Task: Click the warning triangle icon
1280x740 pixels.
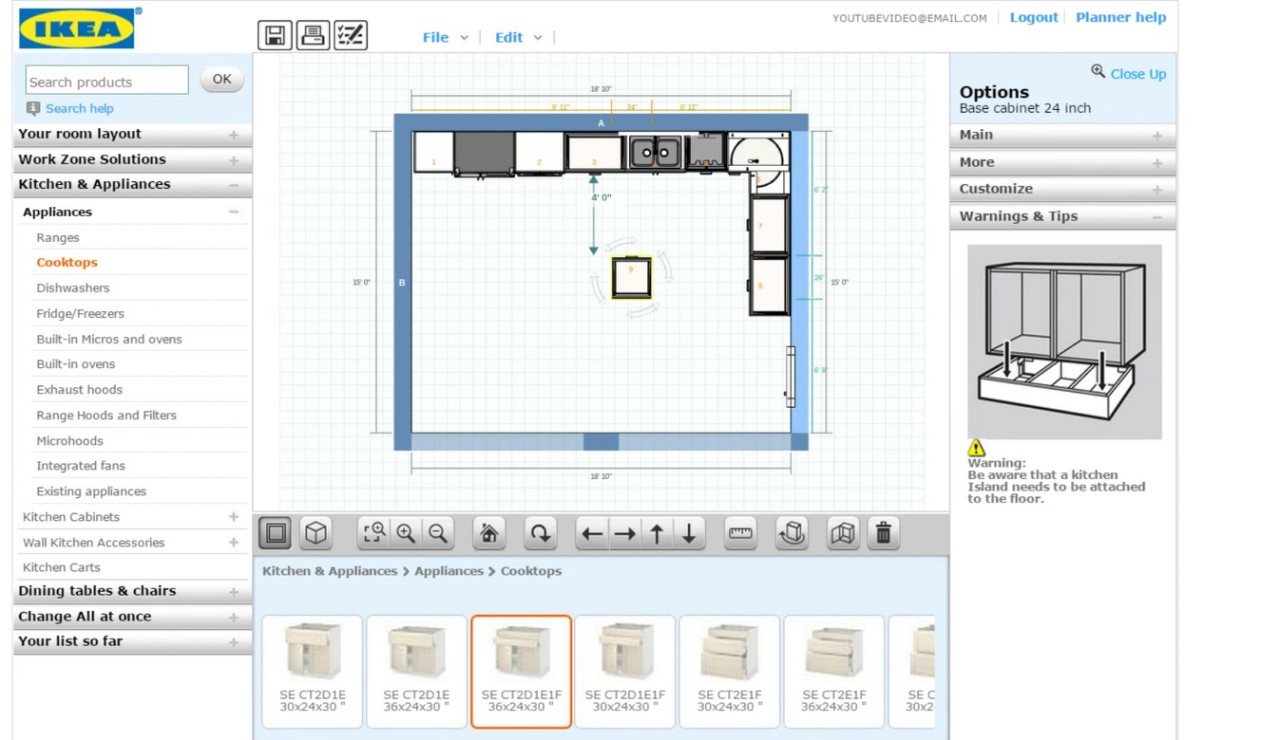Action: click(x=976, y=448)
